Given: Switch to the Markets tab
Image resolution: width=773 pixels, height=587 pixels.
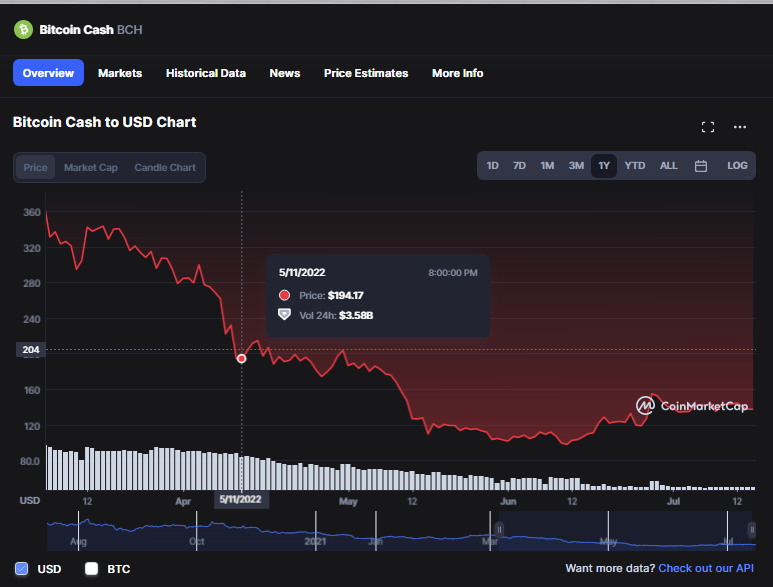Looking at the screenshot, I should click(120, 73).
